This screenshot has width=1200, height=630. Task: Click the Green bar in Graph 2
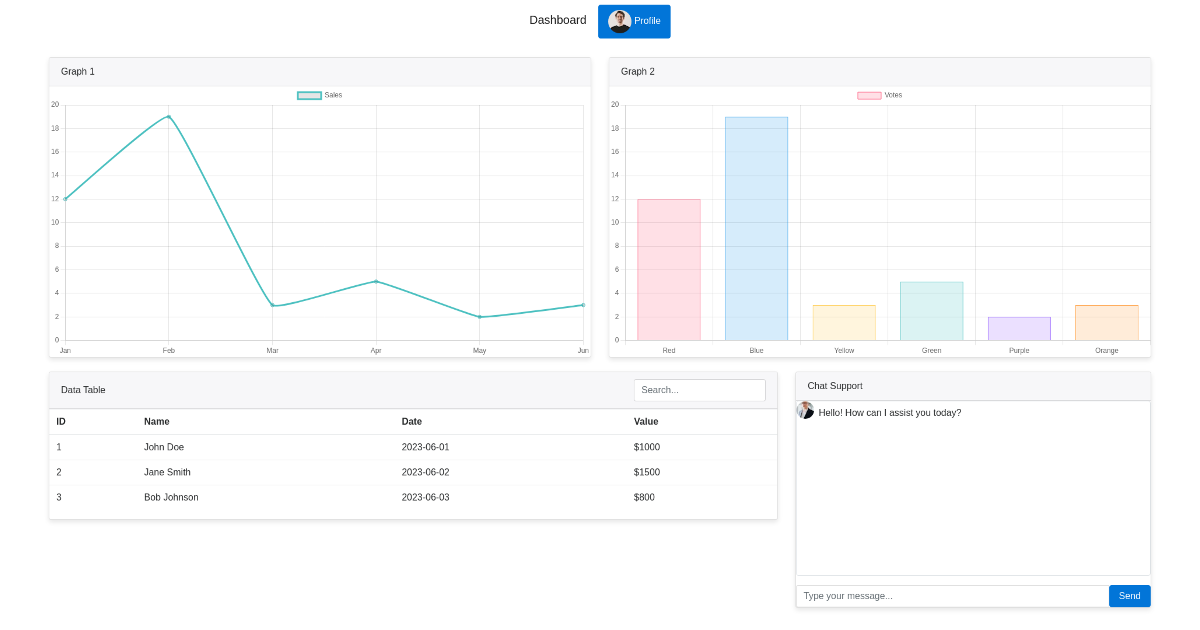931,310
